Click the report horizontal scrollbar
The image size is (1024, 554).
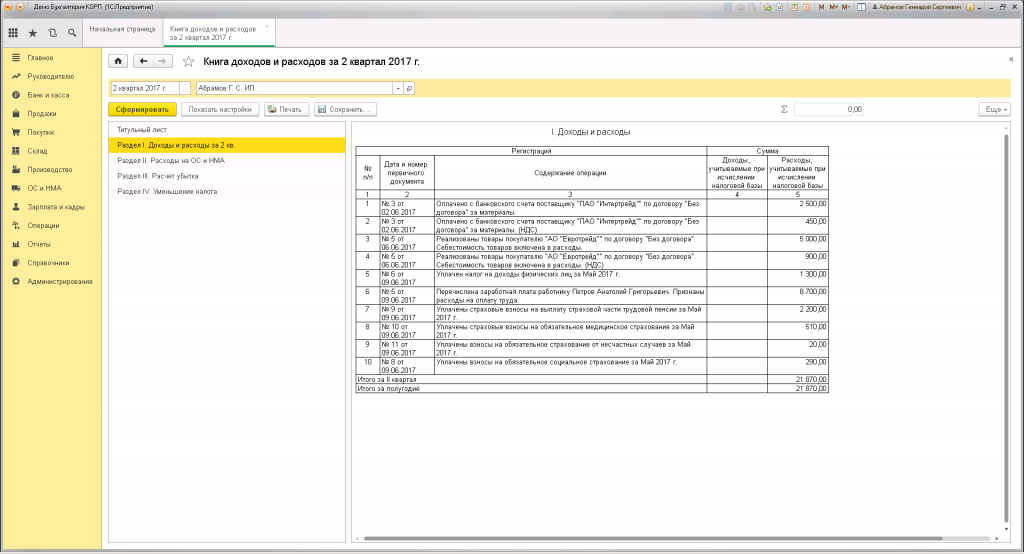[x=653, y=538]
